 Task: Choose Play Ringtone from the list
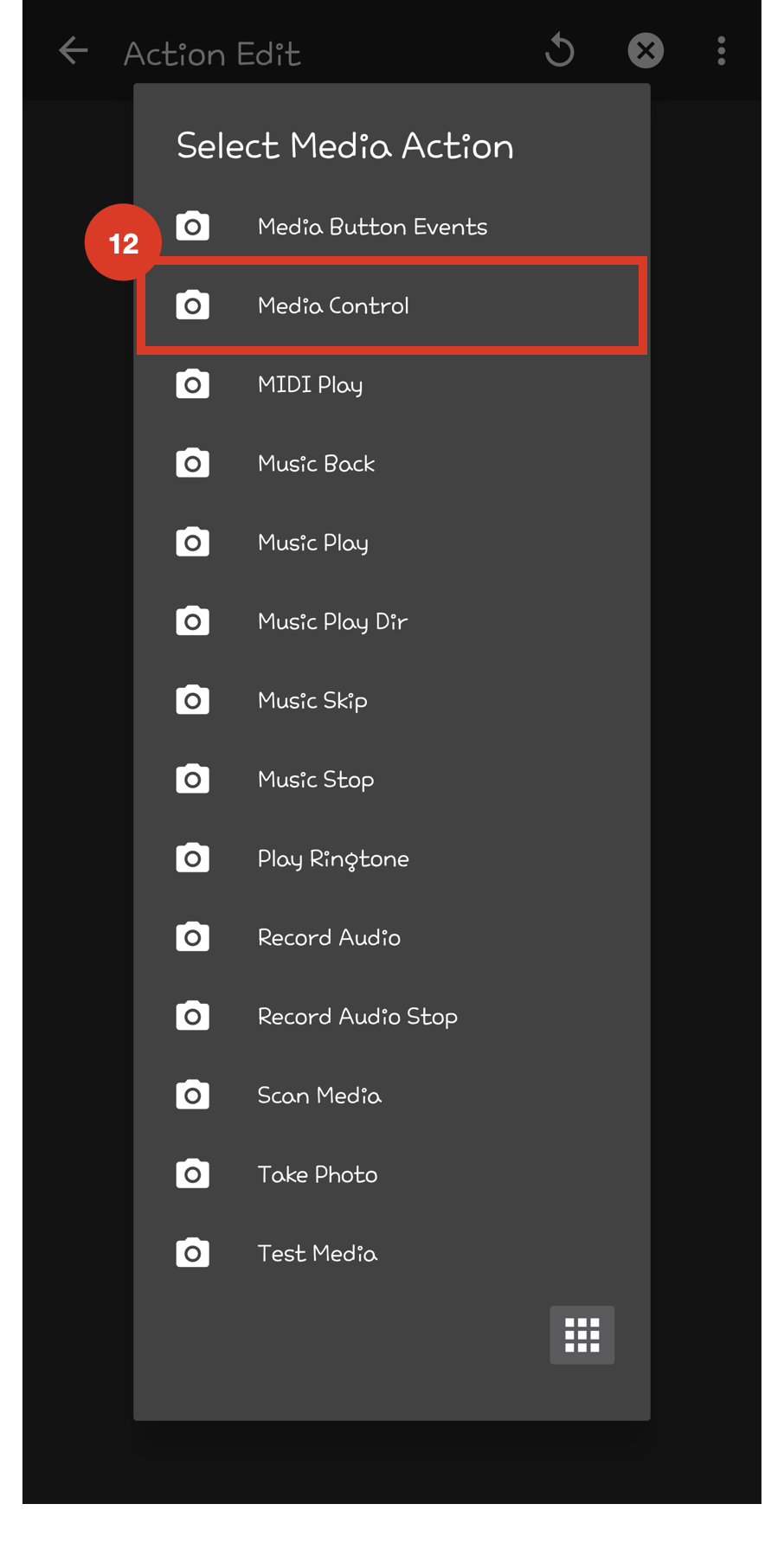click(x=333, y=858)
